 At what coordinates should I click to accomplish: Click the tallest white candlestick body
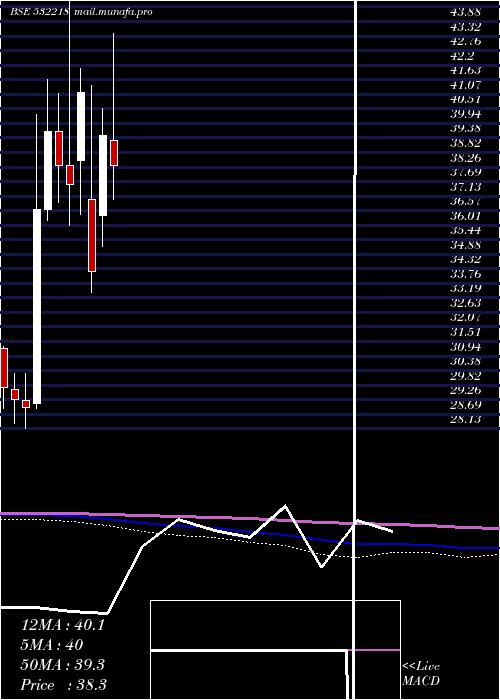(37, 306)
